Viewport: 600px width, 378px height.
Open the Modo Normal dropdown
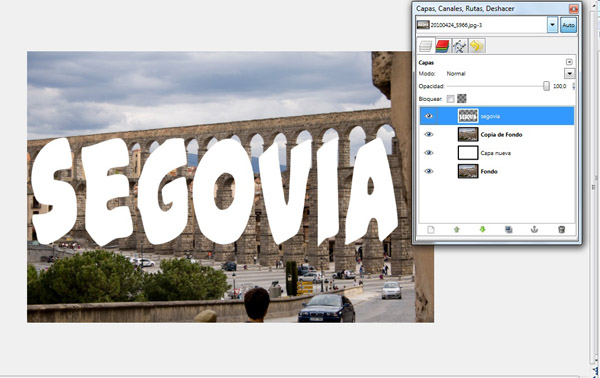pos(569,73)
